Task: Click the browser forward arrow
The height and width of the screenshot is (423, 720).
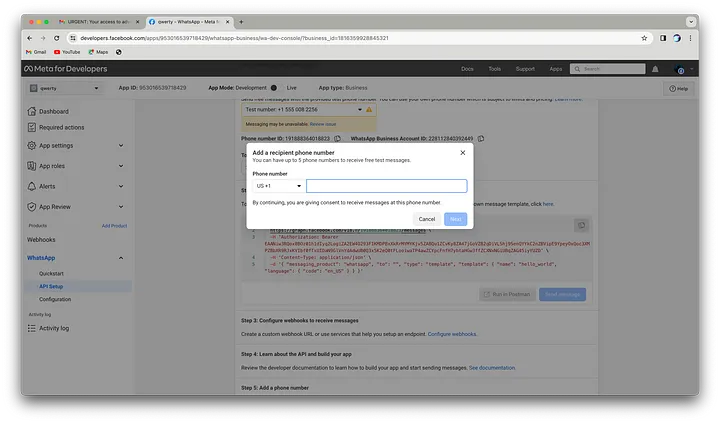Action: (43, 38)
